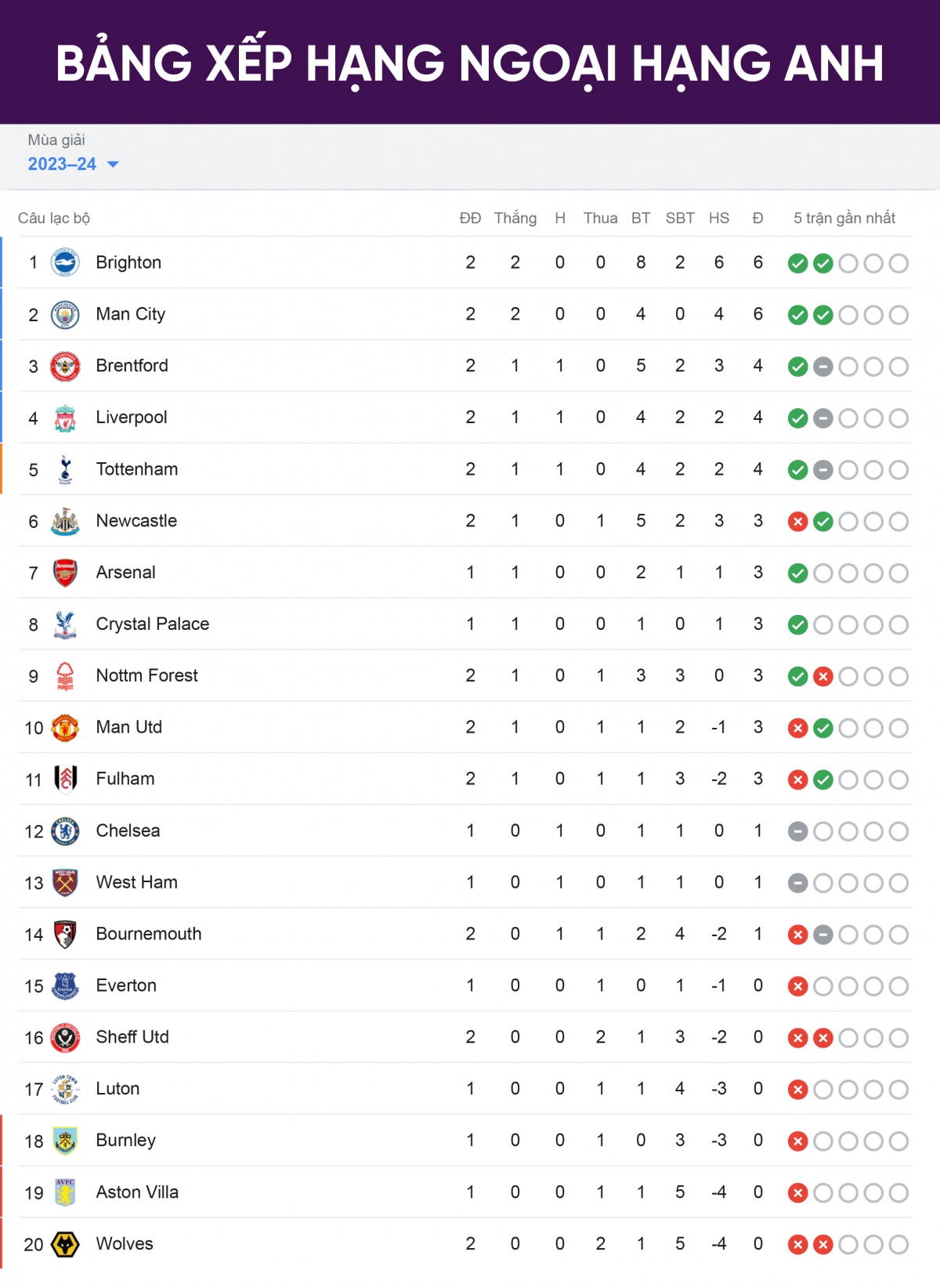Viewport: 940px width, 1288px height.
Task: Open the 2023–24 season dropdown
Action: 73,164
